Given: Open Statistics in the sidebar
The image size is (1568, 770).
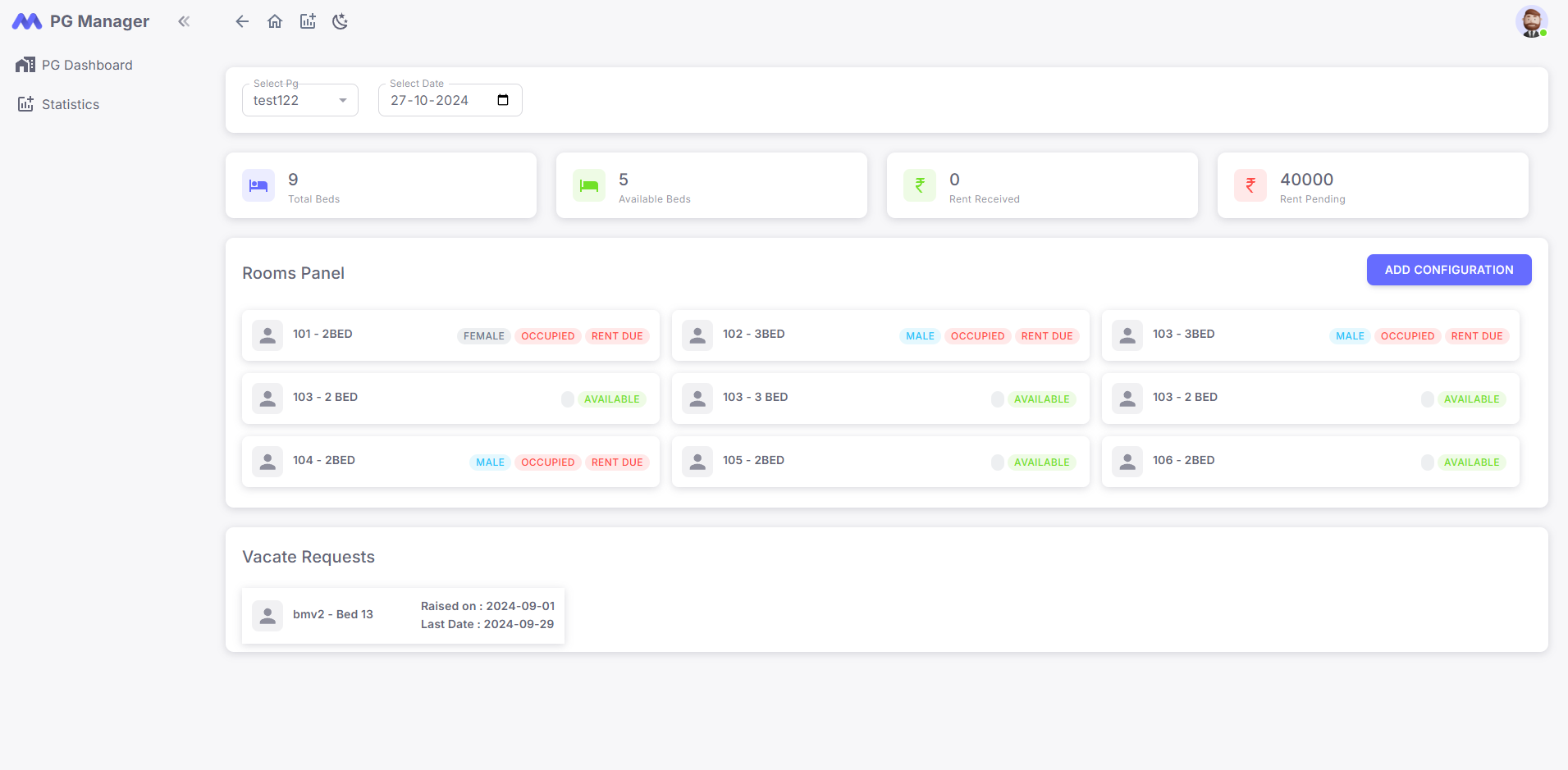Looking at the screenshot, I should (71, 104).
